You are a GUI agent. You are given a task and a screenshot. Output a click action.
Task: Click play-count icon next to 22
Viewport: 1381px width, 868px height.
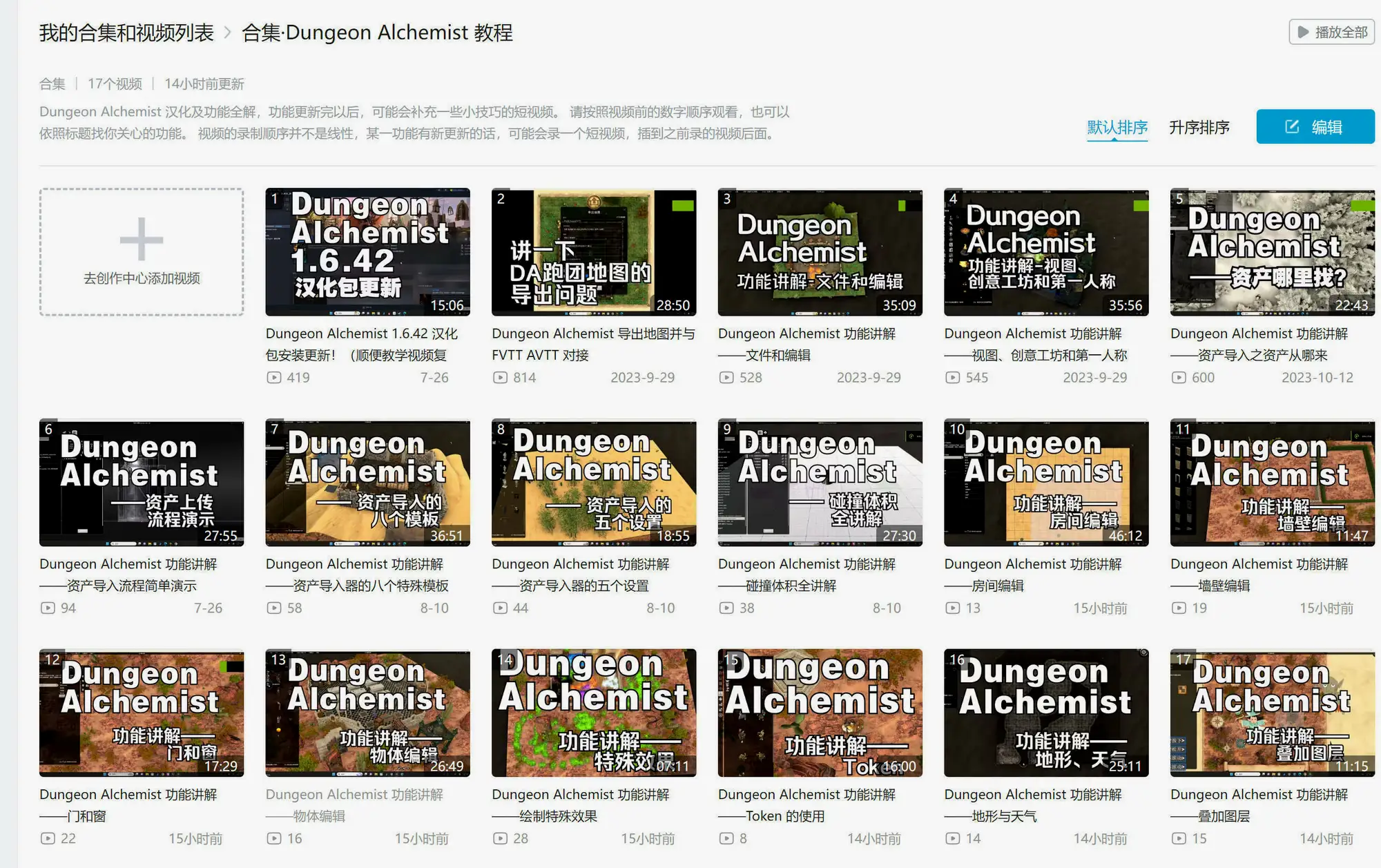pyautogui.click(x=48, y=838)
